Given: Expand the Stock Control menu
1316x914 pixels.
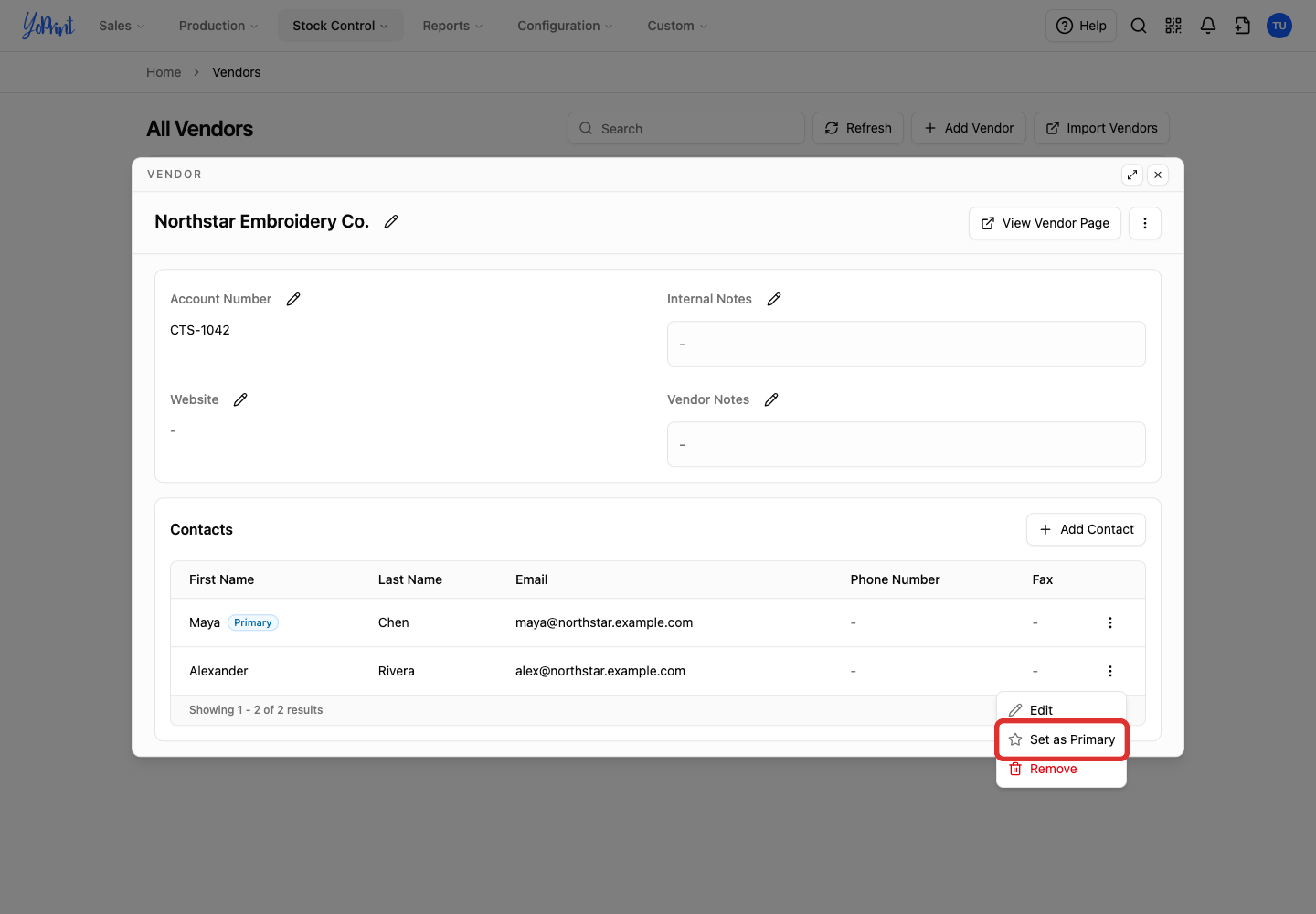Looking at the screenshot, I should (340, 26).
